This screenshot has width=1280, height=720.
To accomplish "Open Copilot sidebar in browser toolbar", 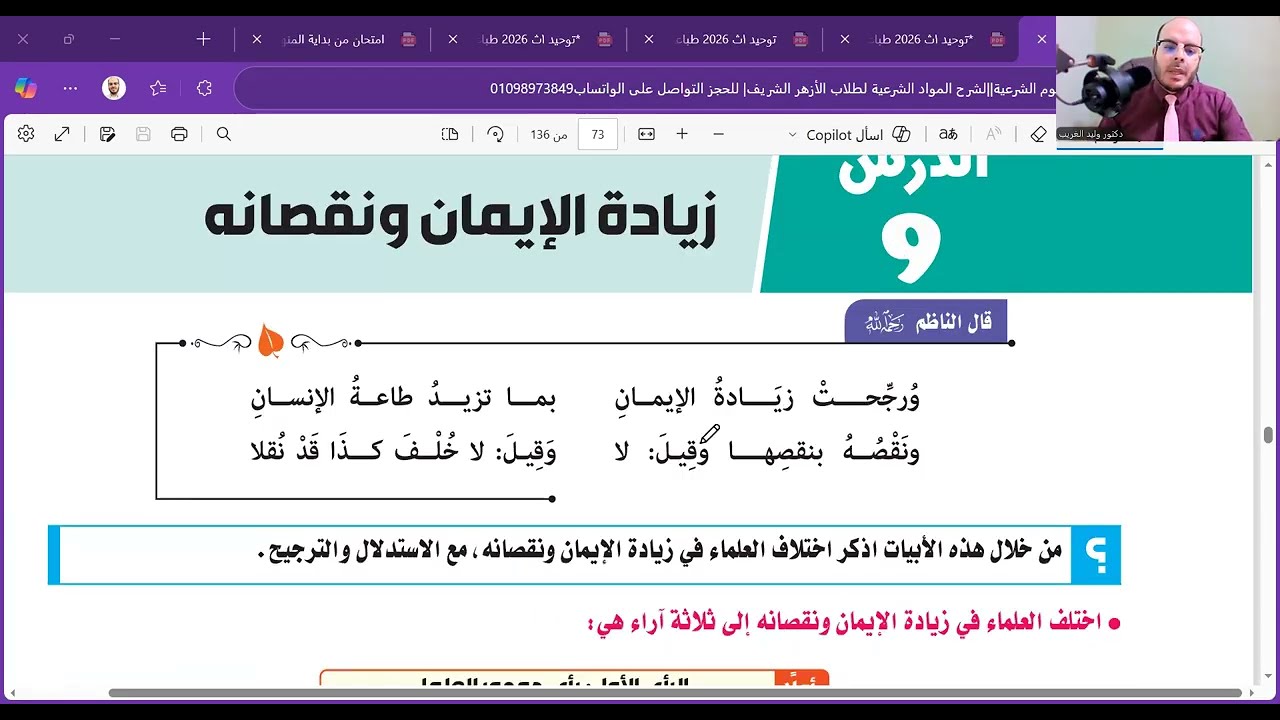I will 26,88.
